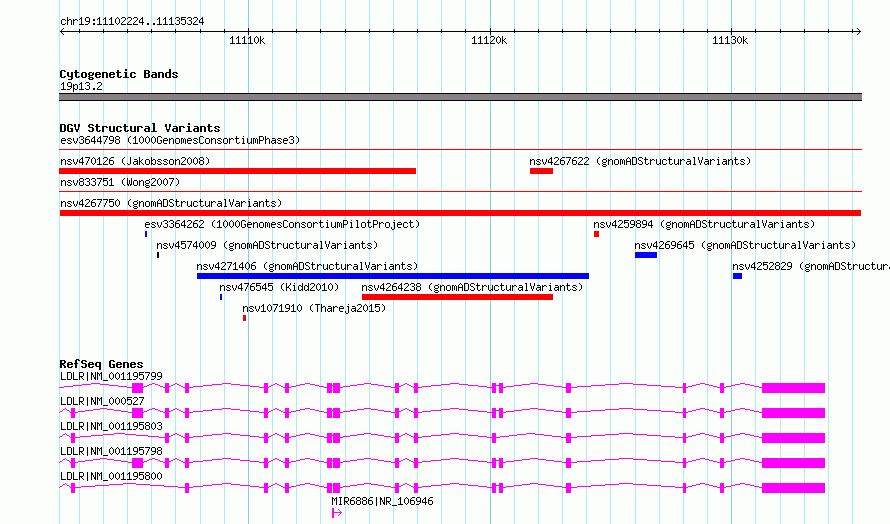The image size is (890, 524).
Task: Open the nsv4267622 (gnomADStructuralVariants) label
Action: click(x=640, y=161)
